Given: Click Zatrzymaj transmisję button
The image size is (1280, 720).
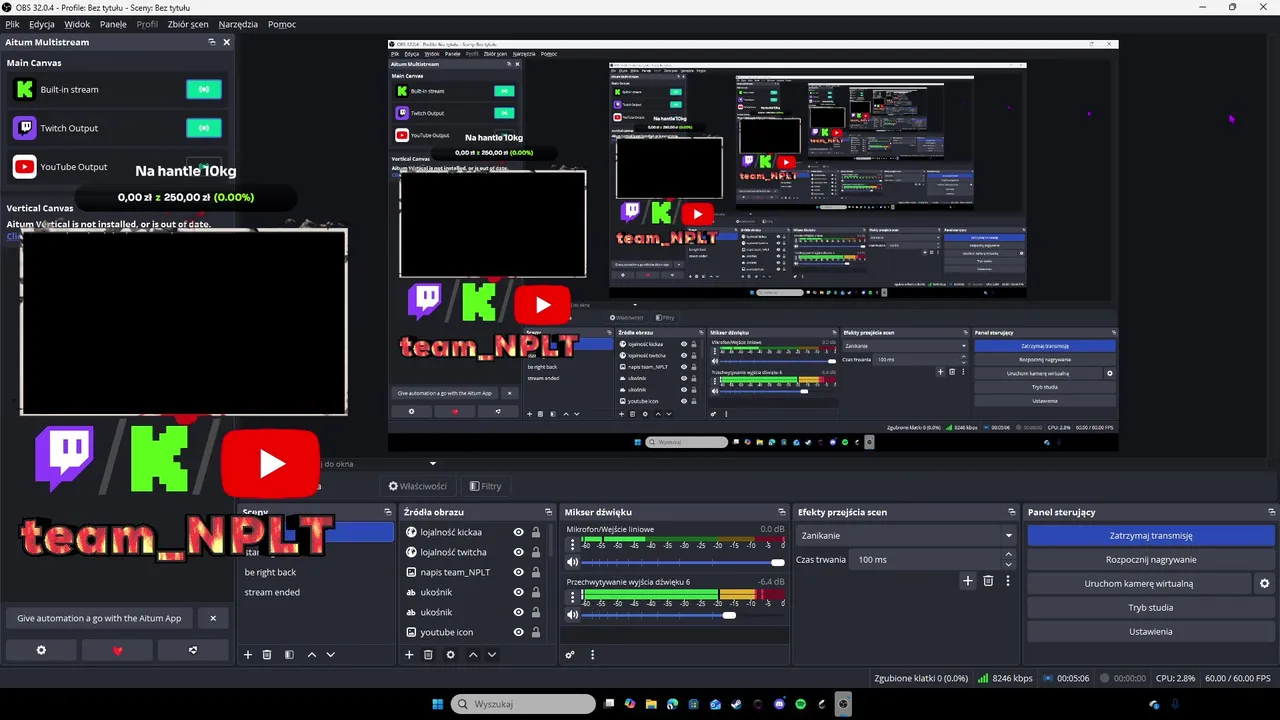Looking at the screenshot, I should click(1151, 536).
